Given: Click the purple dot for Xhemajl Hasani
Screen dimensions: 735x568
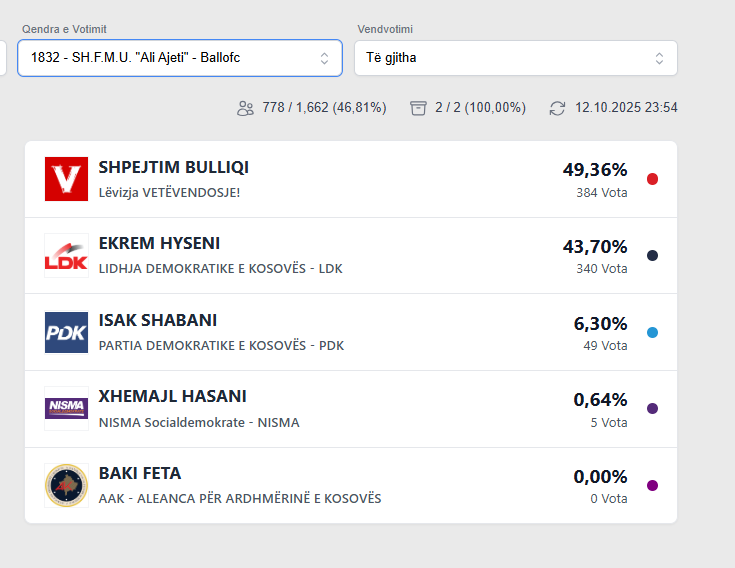Looking at the screenshot, I should pyautogui.click(x=652, y=408).
